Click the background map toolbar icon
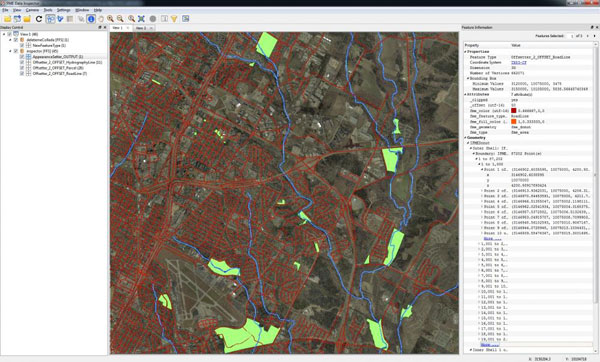This screenshot has height=362, width=600. pyautogui.click(x=186, y=19)
